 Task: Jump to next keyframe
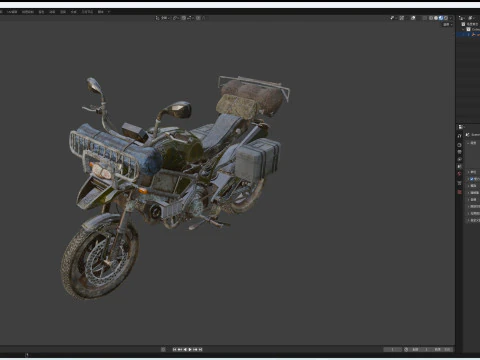(195, 349)
